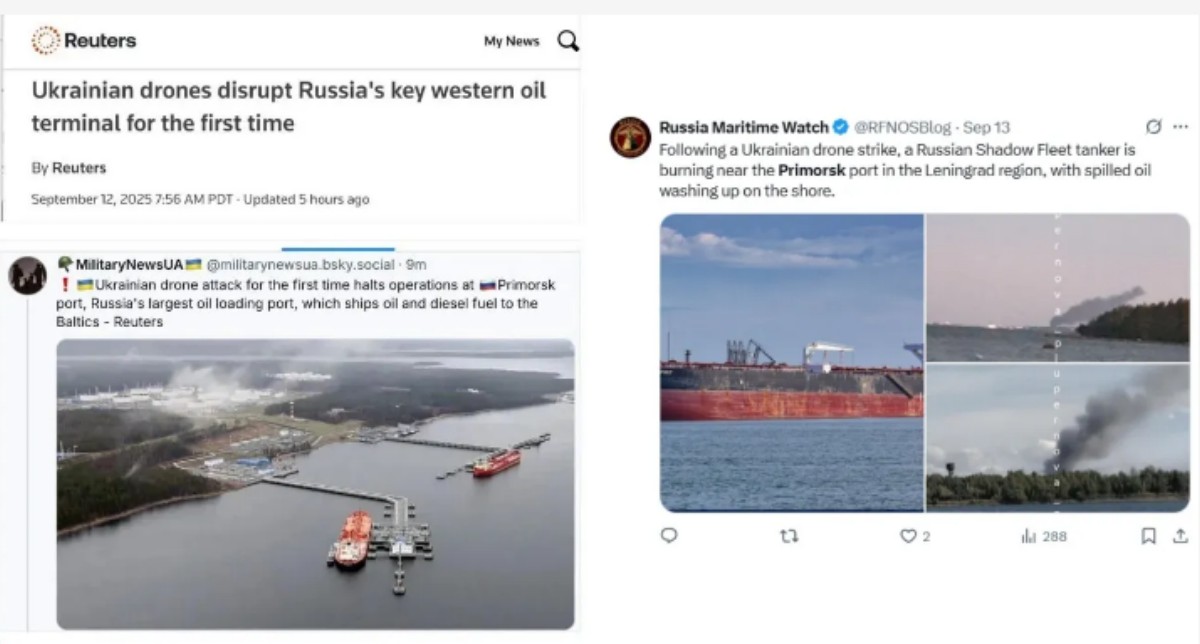
Task: Click the Grok icon on the tweet
Action: [1153, 127]
